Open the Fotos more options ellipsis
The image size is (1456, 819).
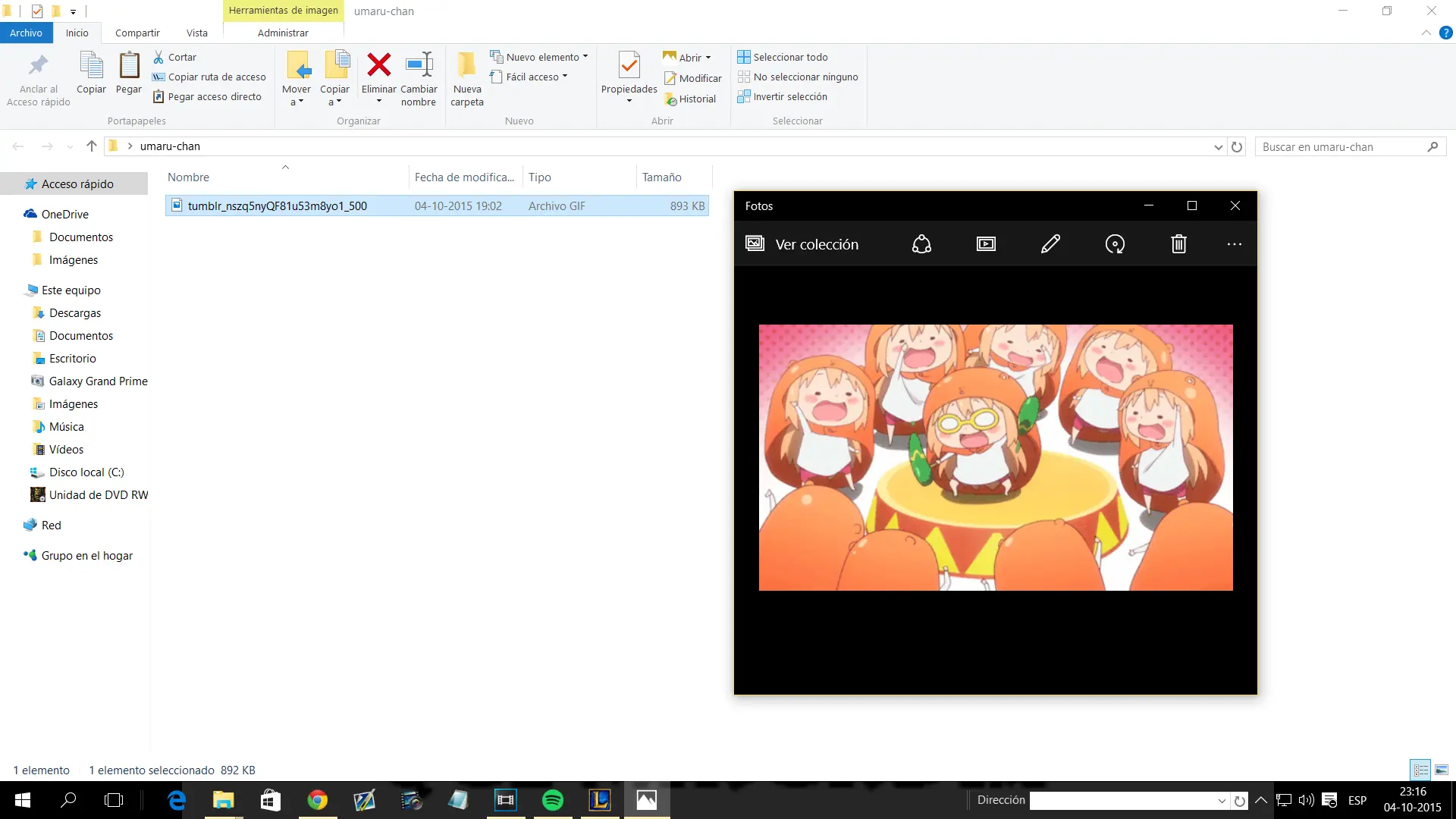click(x=1235, y=244)
